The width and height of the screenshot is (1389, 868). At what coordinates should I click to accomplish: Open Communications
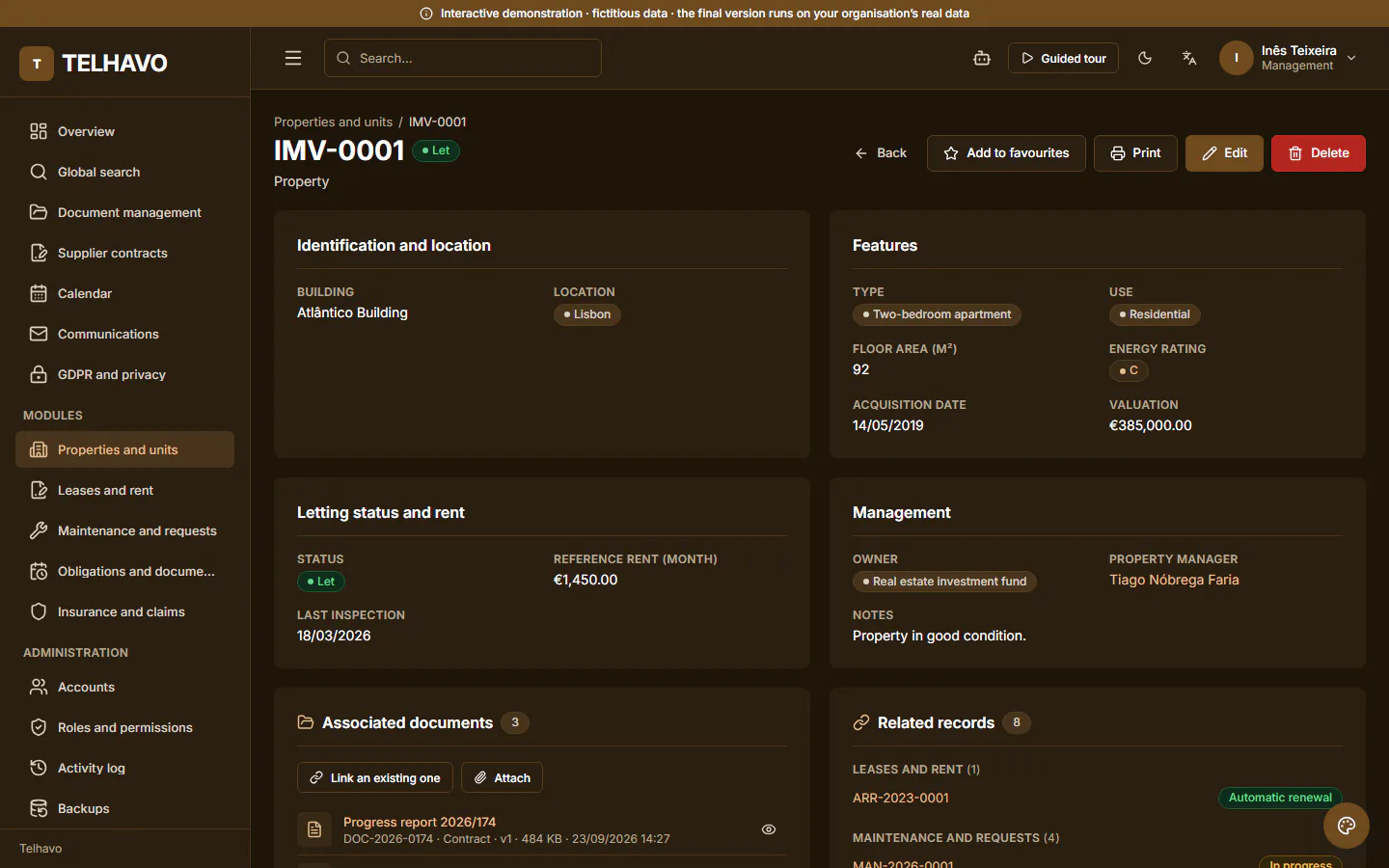[x=125, y=334]
